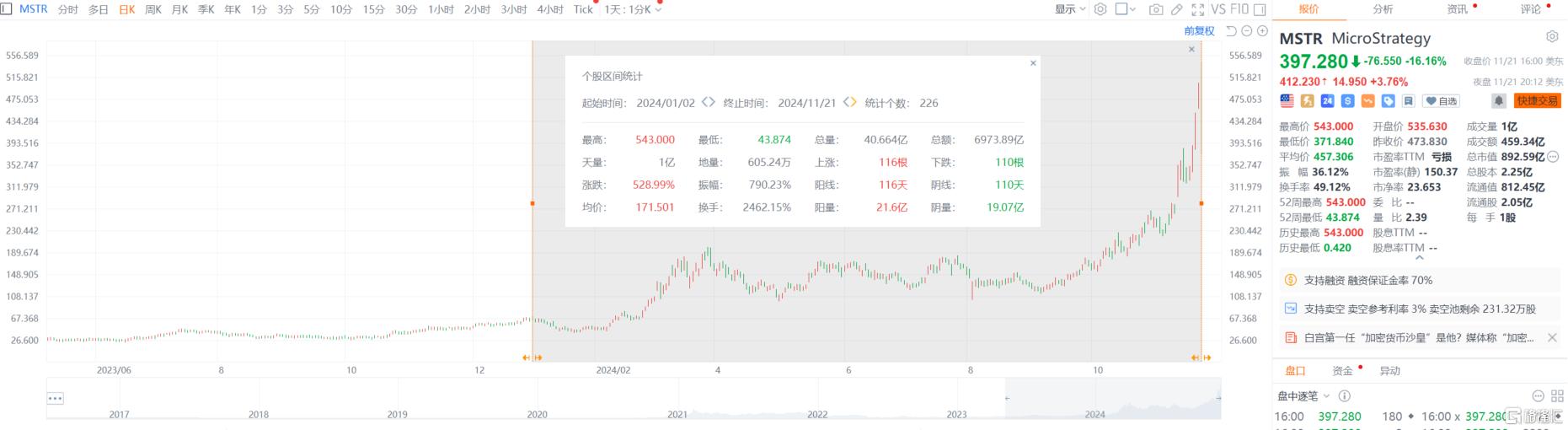Open F10 company info
Image resolution: width=1568 pixels, height=430 pixels.
click(x=1239, y=9)
